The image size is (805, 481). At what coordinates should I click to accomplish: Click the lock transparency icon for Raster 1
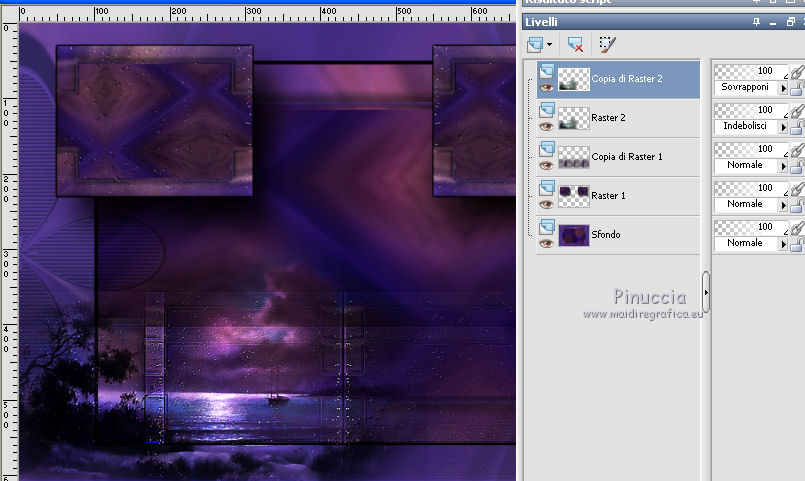pos(796,204)
